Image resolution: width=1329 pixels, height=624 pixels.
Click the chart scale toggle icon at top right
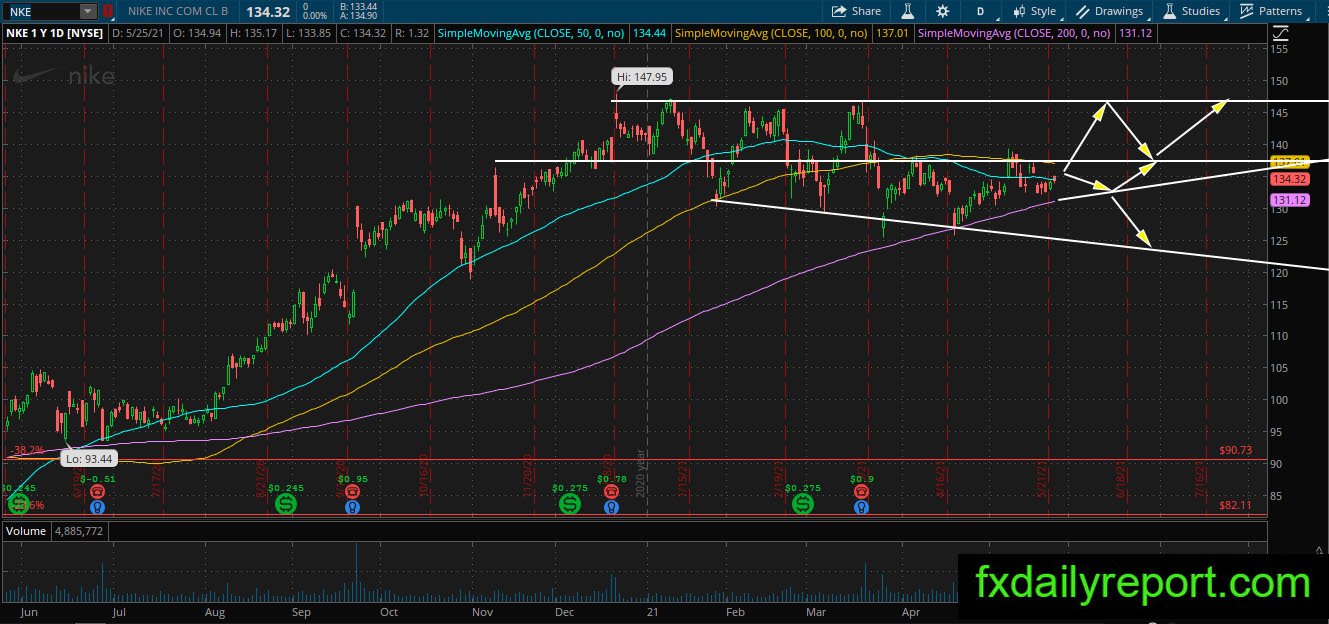pos(1280,33)
